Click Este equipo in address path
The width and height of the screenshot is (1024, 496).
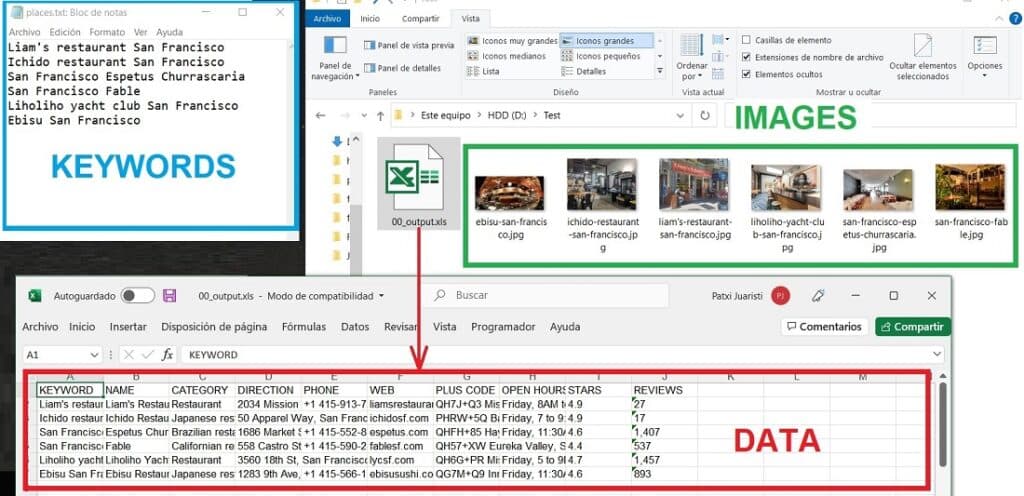(445, 116)
